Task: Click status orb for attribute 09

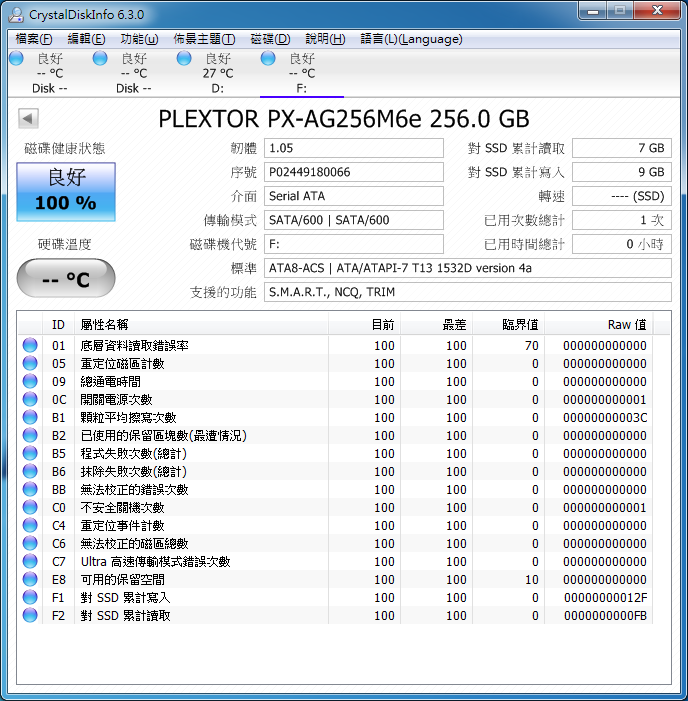Action: coord(30,381)
